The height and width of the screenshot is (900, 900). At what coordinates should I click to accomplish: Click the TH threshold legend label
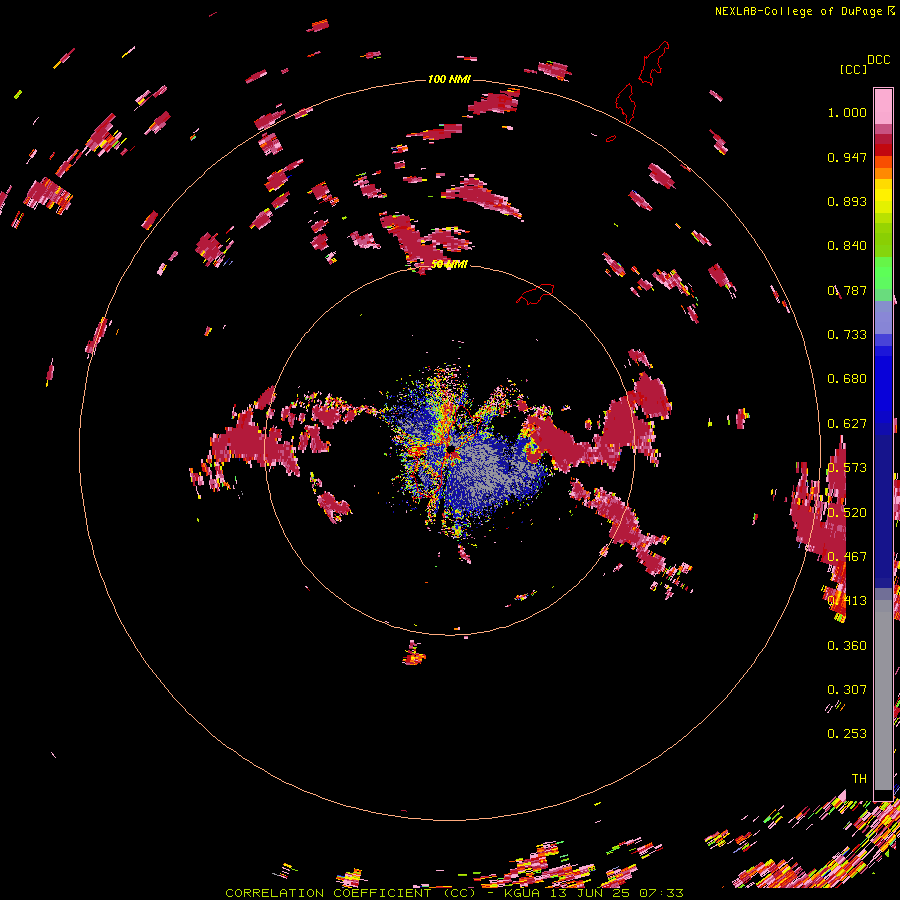click(x=859, y=779)
